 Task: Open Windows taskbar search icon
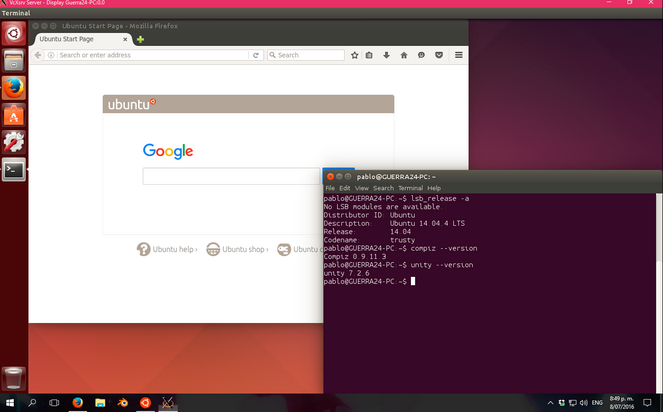(32, 403)
